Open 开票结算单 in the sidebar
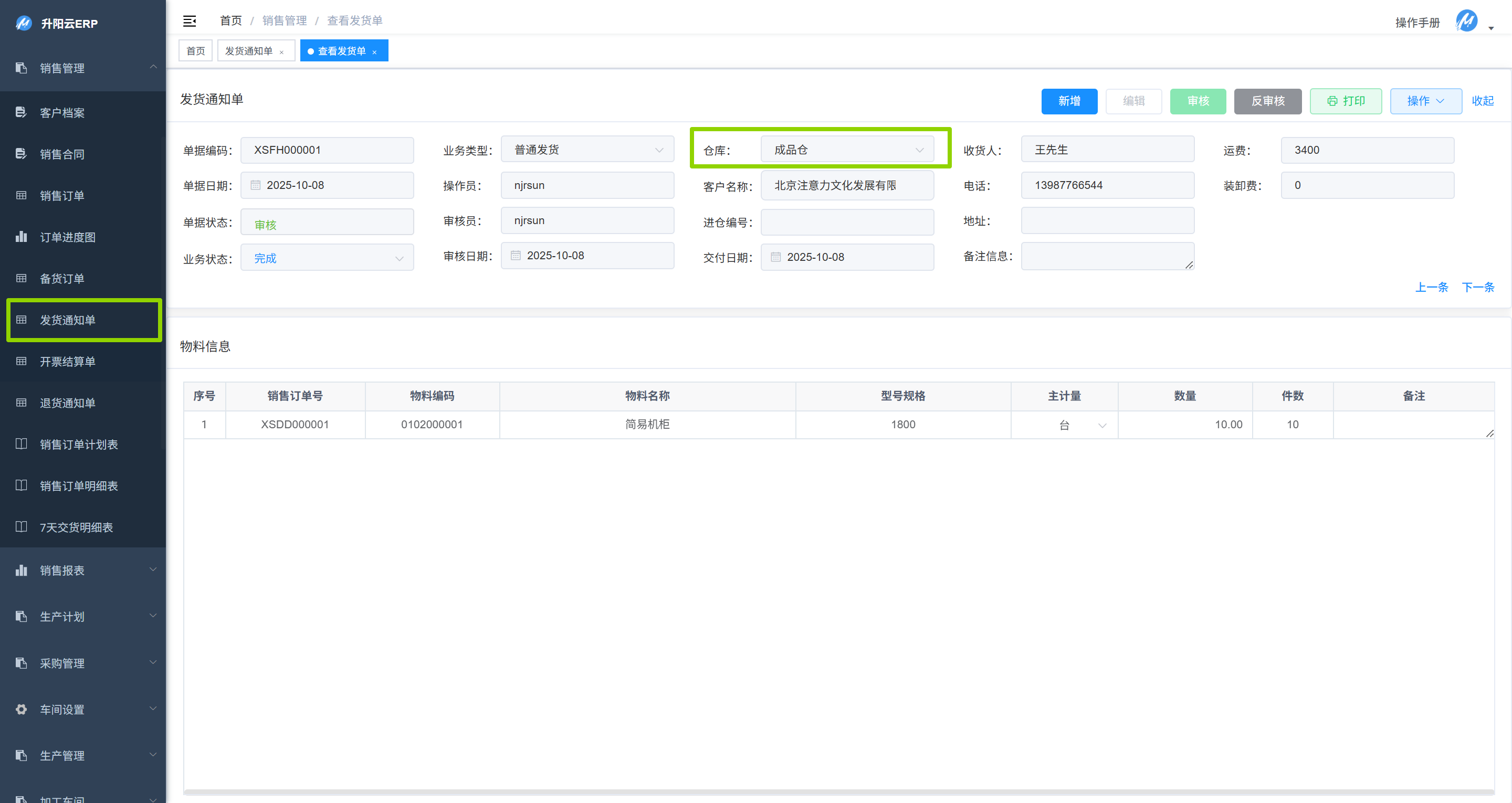The image size is (1512, 803). tap(68, 362)
